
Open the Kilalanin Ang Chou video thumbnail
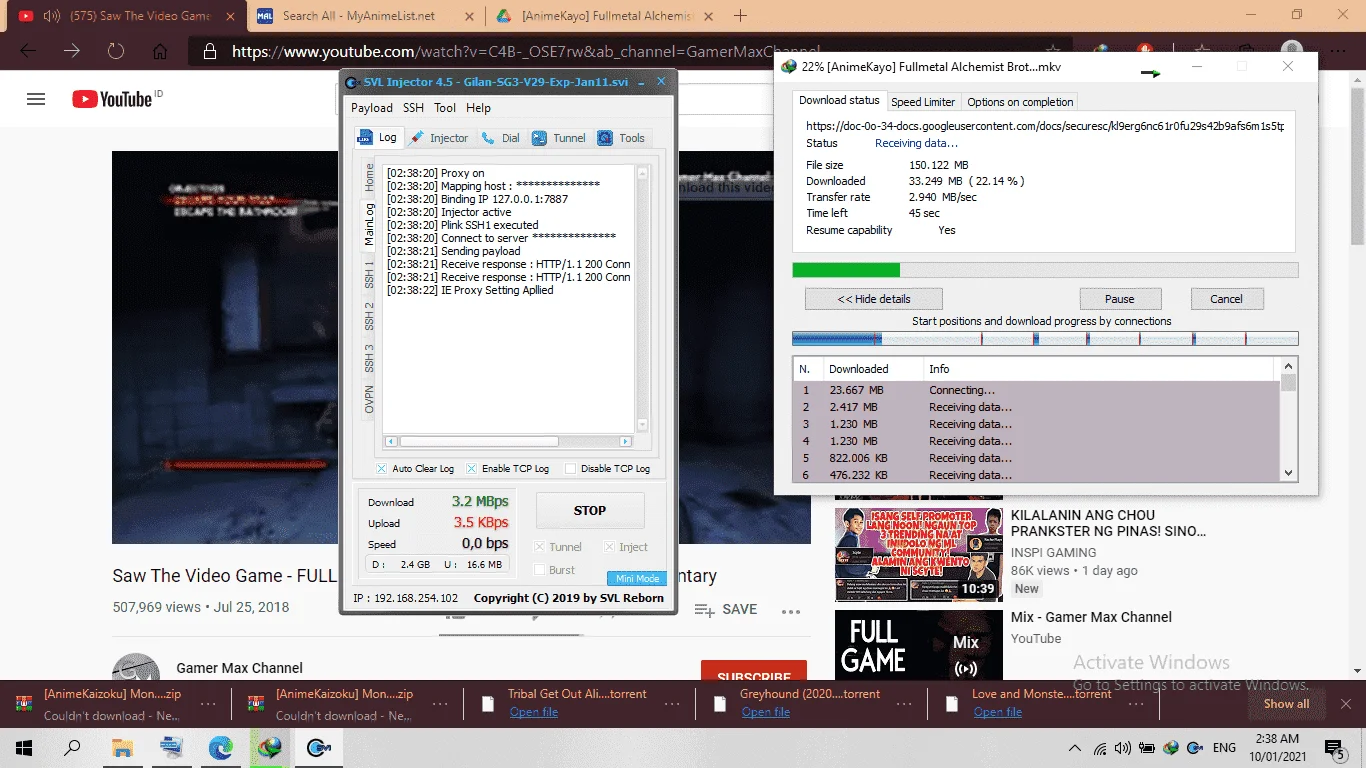(x=919, y=553)
